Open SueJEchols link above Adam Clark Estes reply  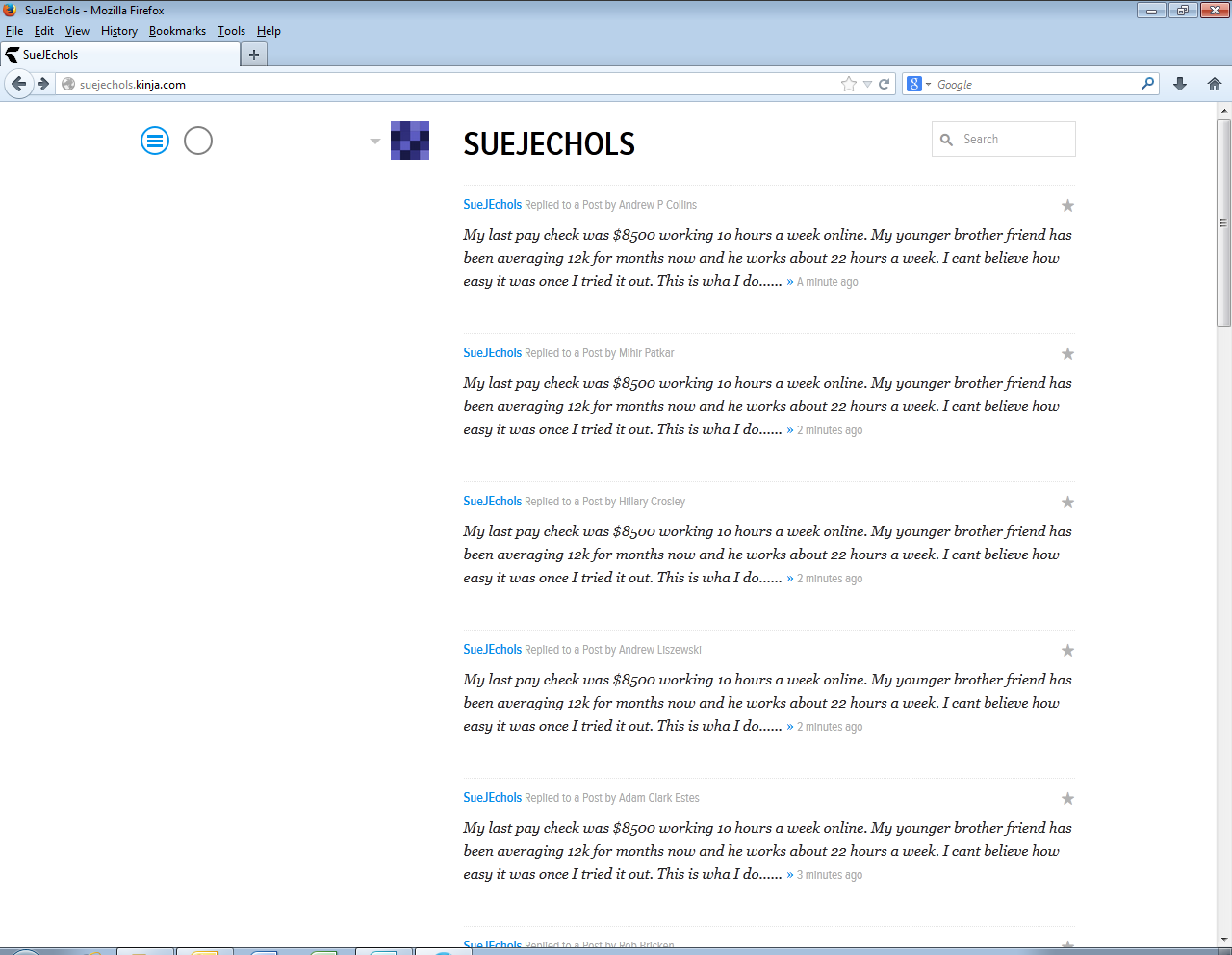tap(492, 798)
